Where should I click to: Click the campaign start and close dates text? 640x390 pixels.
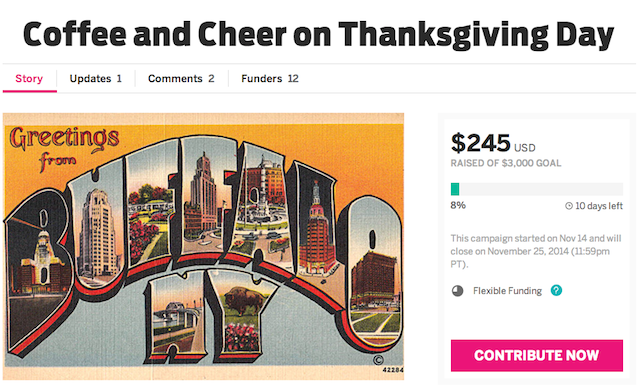pyautogui.click(x=536, y=251)
